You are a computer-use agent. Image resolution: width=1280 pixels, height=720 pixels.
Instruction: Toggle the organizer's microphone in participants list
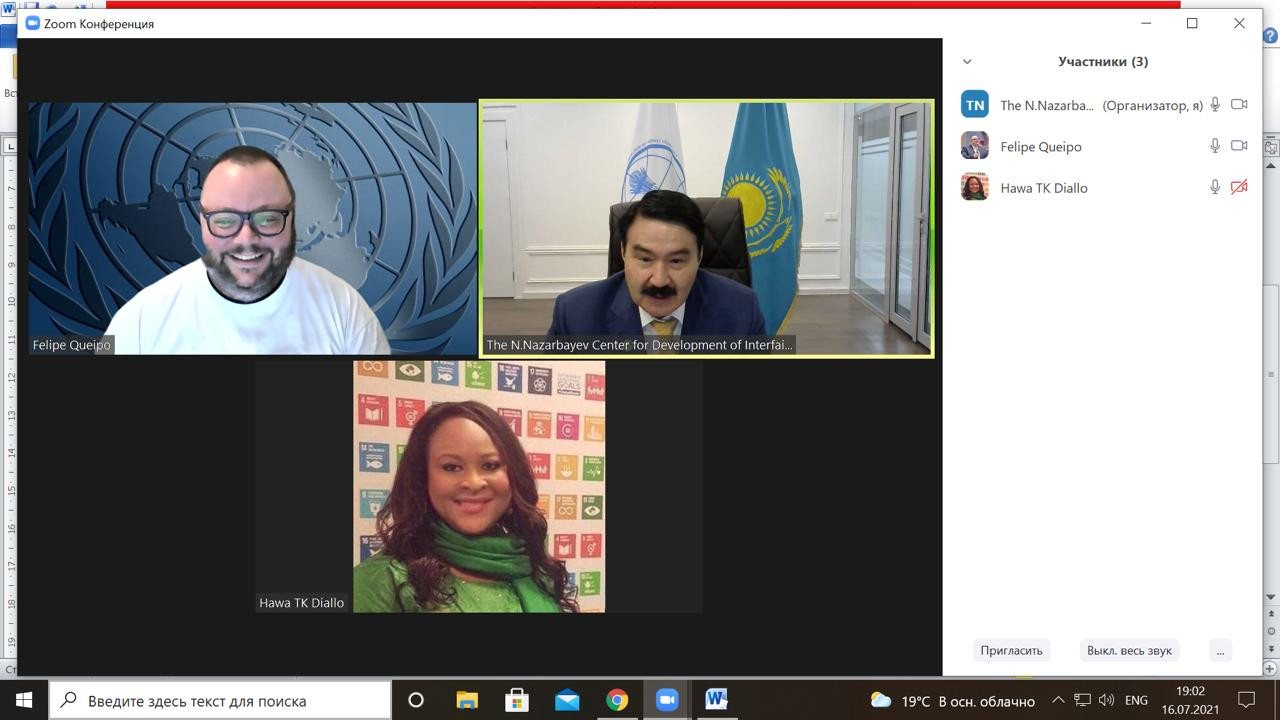(x=1215, y=104)
